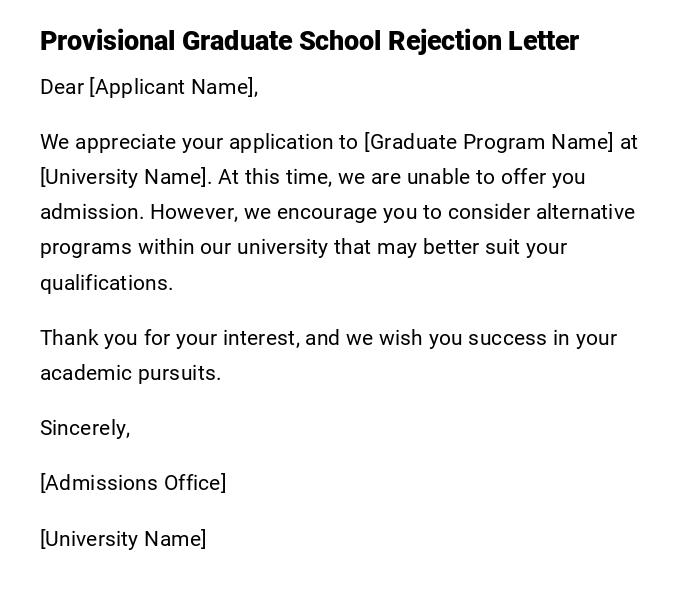Click the word "Provisional" in the title
Image resolution: width=700 pixels, height=601 pixels.
[107, 41]
